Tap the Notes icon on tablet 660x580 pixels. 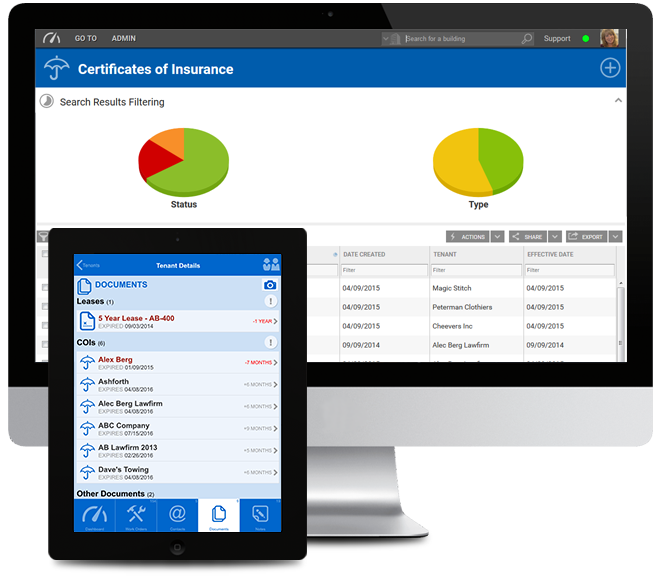[x=260, y=512]
